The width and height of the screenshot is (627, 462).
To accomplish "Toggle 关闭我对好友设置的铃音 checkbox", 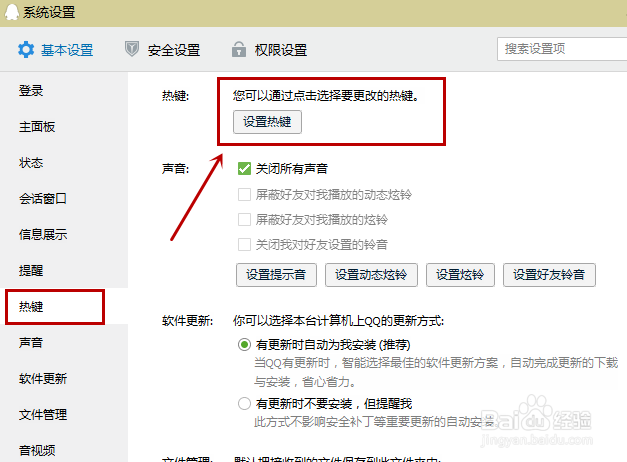I will 244,244.
